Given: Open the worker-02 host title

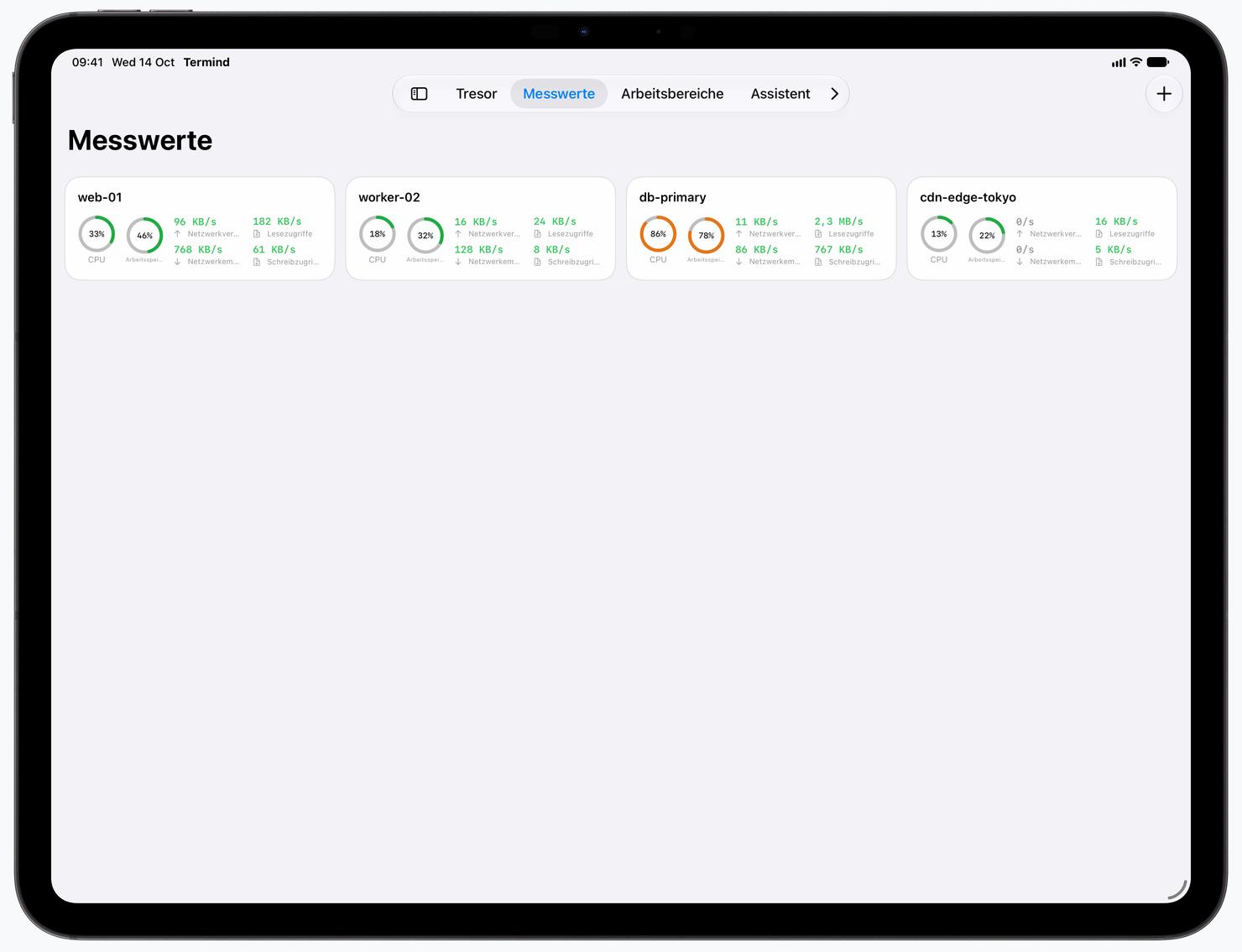Looking at the screenshot, I should 389,197.
